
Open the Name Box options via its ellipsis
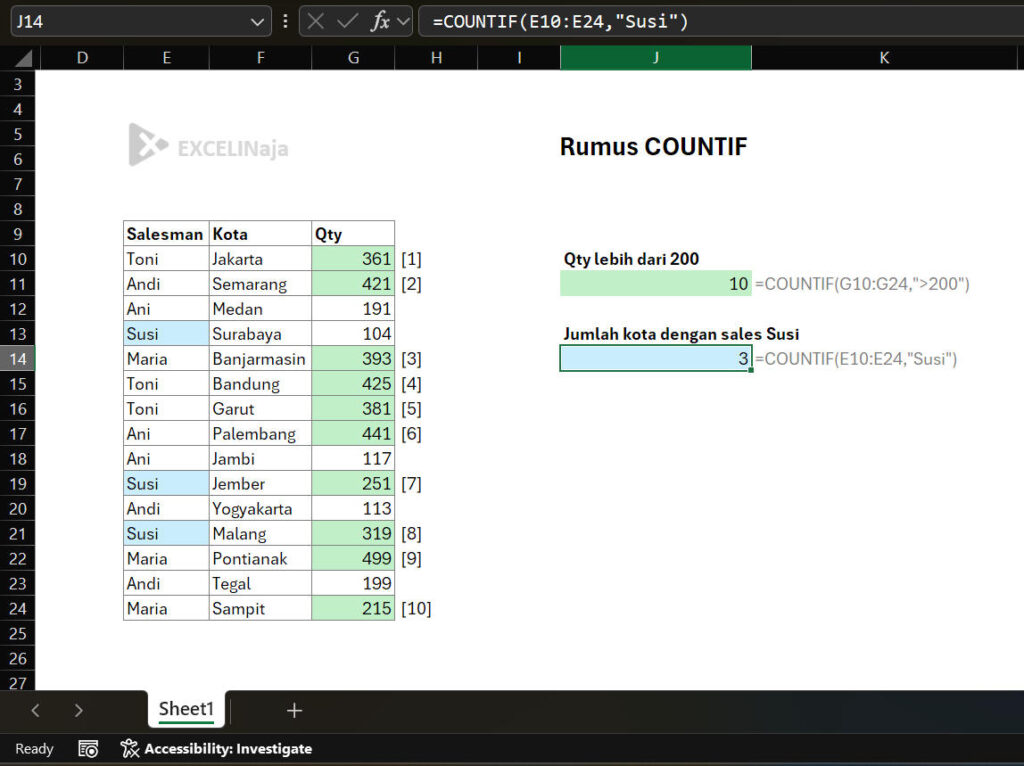[285, 20]
